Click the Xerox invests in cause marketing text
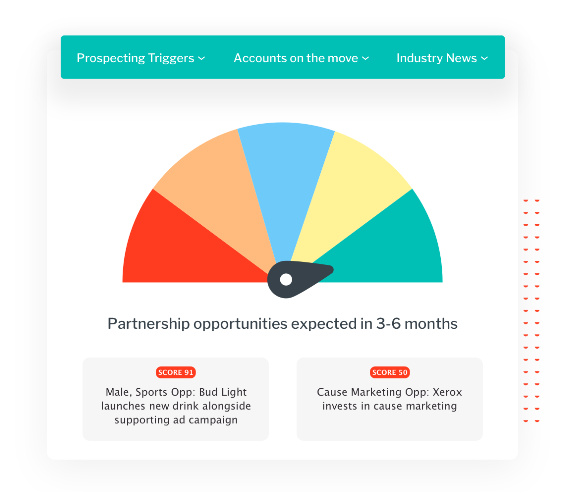 pyautogui.click(x=390, y=399)
